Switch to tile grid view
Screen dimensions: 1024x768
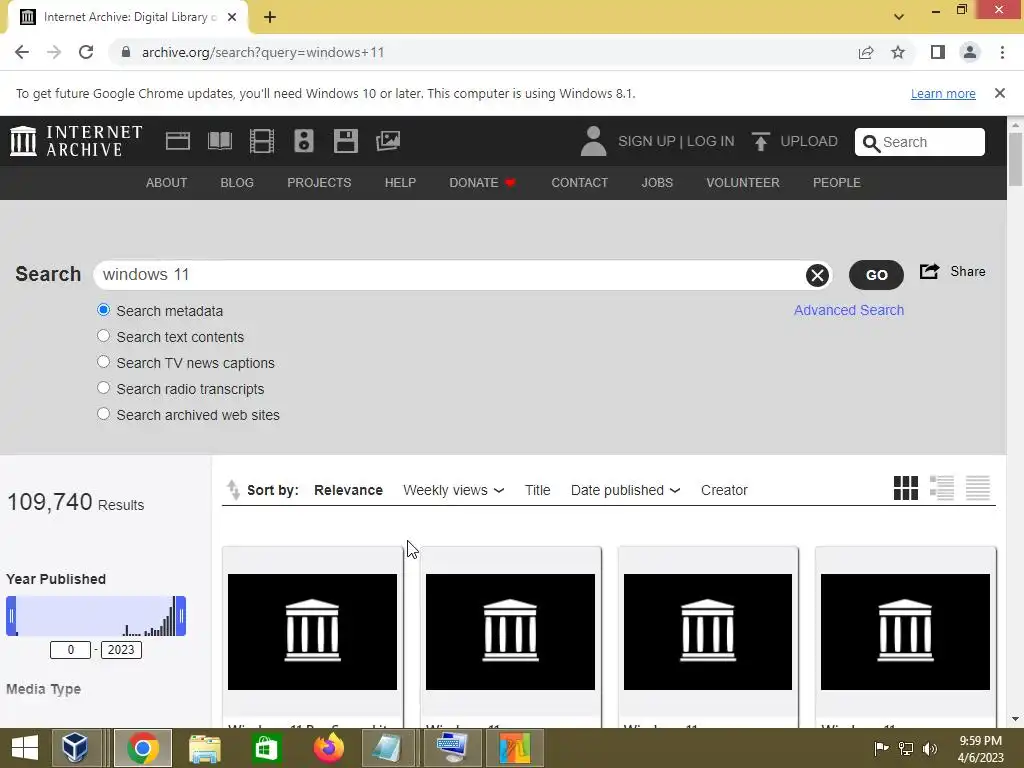tap(906, 488)
